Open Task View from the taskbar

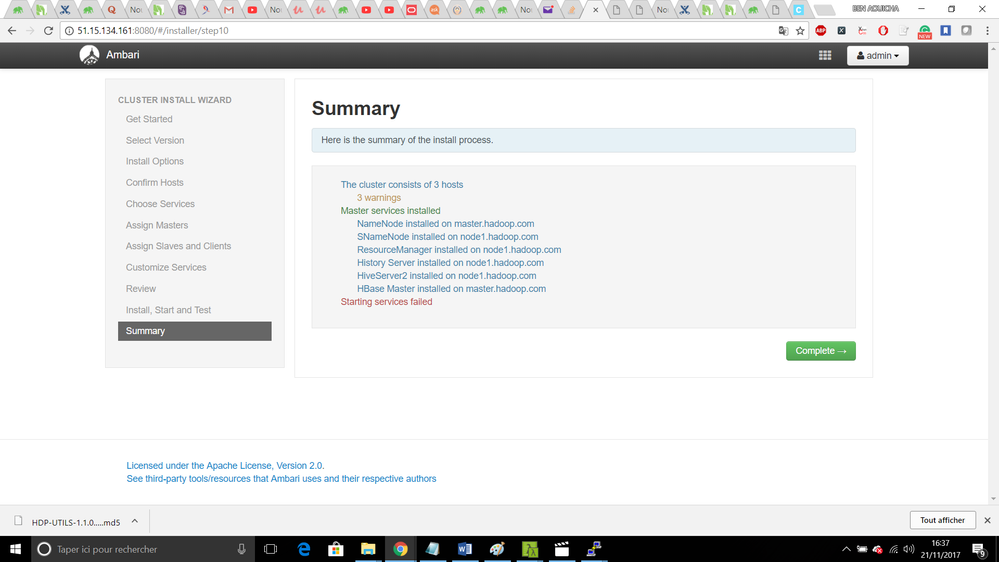pyautogui.click(x=270, y=549)
